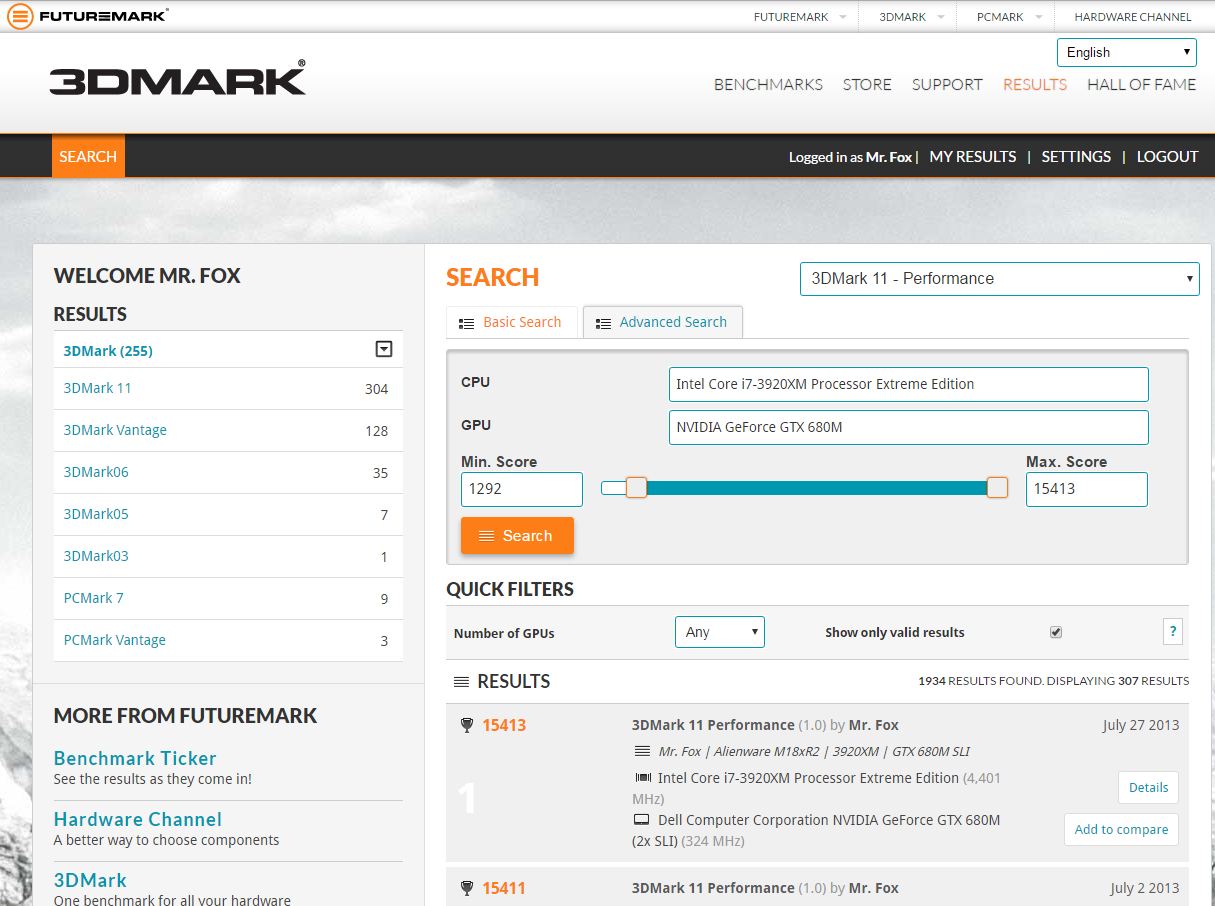Collapse the 3DMark (255) results arrow icon
Viewport: 1215px width, 906px height.
click(384, 349)
